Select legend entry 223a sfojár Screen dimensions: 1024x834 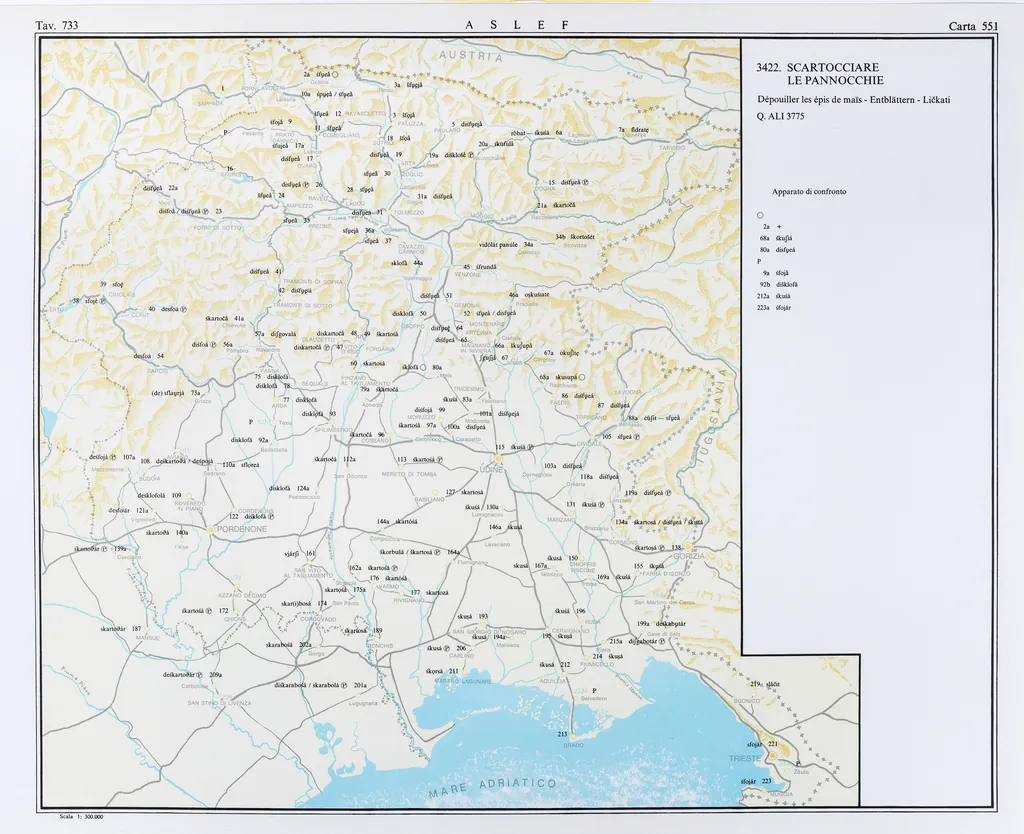point(774,308)
